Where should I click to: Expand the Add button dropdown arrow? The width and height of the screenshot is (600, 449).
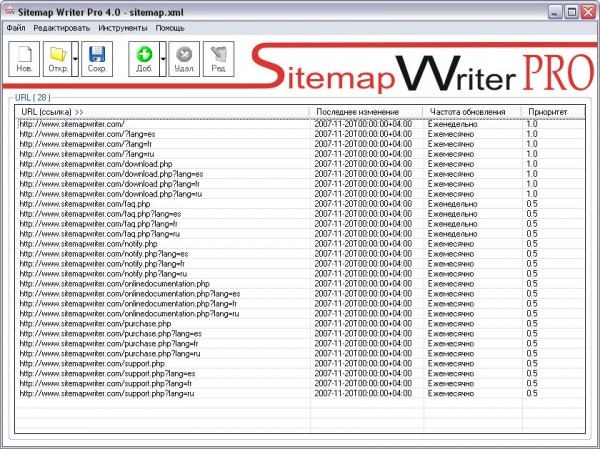click(x=163, y=59)
